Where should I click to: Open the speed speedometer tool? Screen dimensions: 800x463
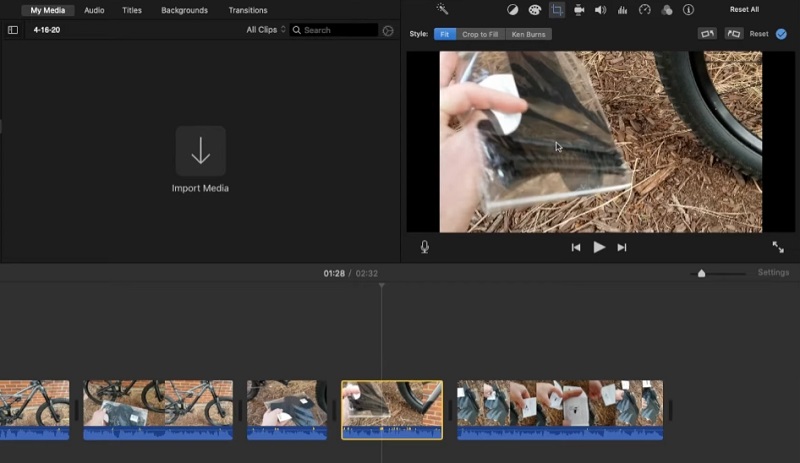[645, 10]
